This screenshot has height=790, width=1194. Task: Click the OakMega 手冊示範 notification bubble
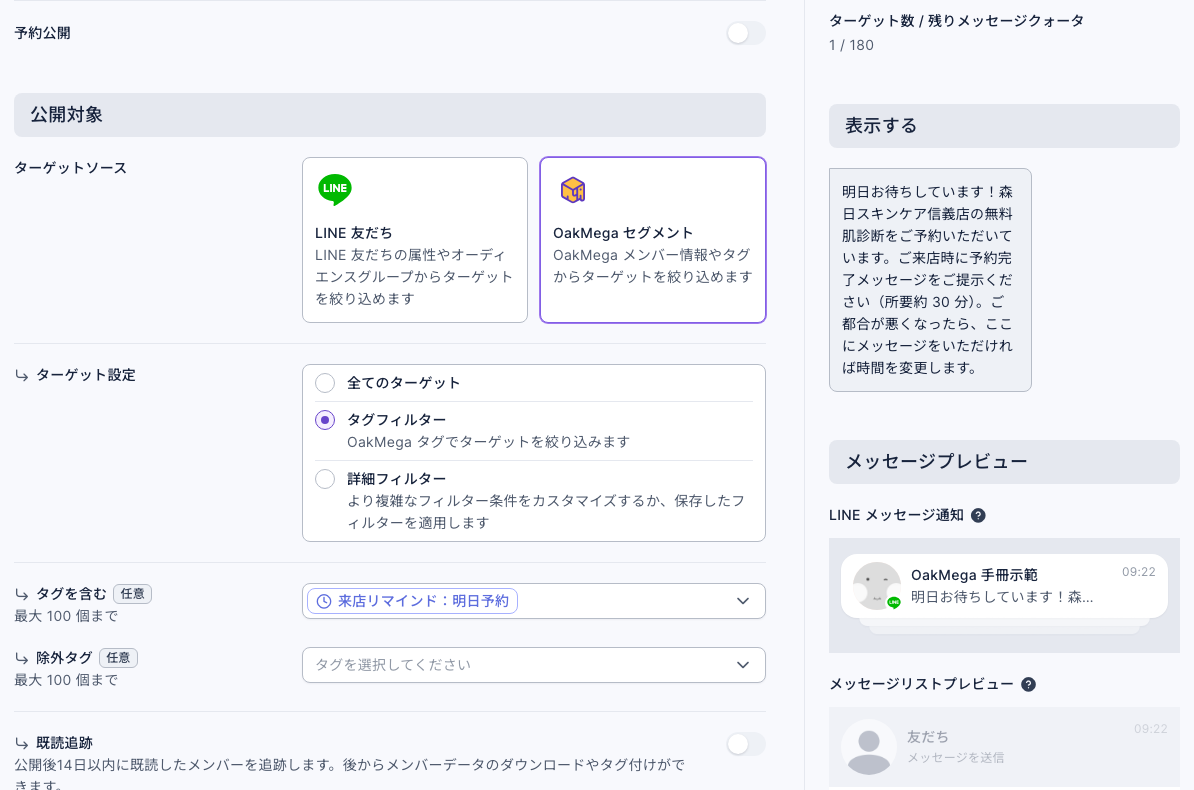coord(1004,587)
